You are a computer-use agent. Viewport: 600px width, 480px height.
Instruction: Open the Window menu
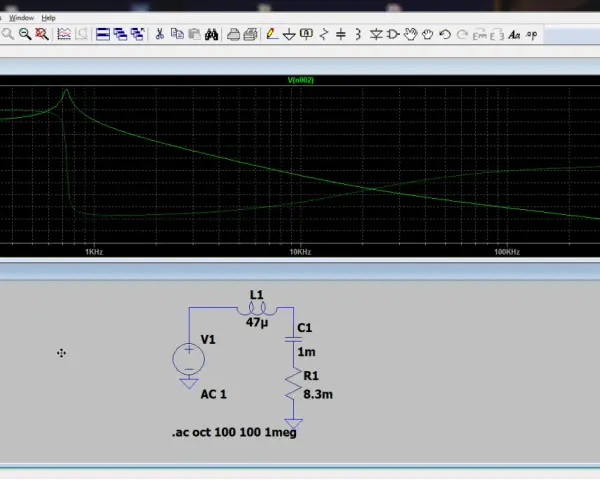point(21,18)
